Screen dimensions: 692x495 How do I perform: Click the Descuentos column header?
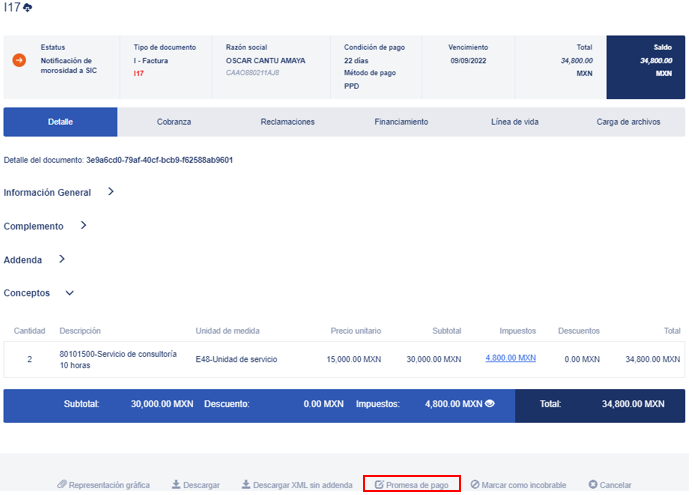(x=579, y=331)
